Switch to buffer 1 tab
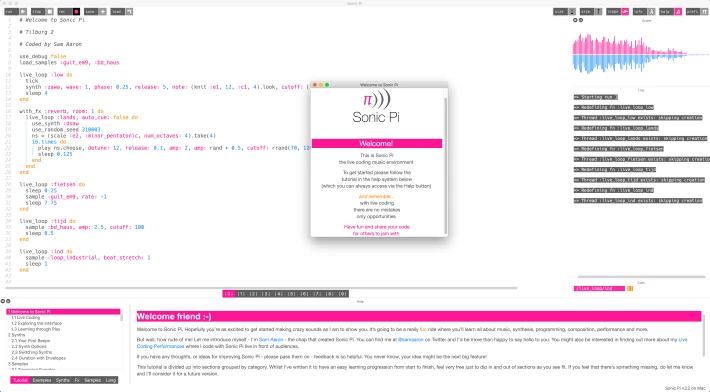710x392 pixels. pyautogui.click(x=241, y=294)
